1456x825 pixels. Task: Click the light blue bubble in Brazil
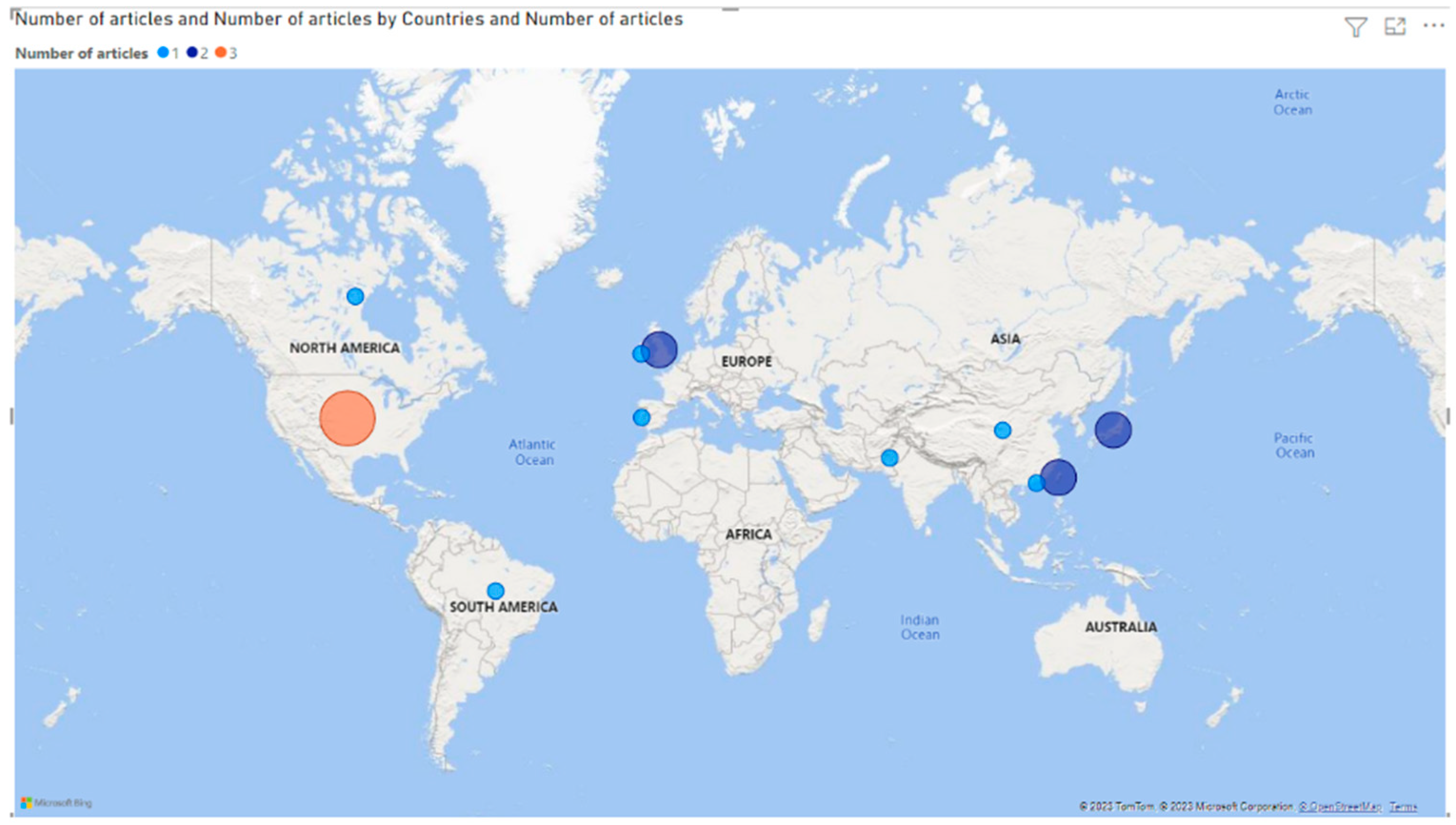[x=496, y=591]
